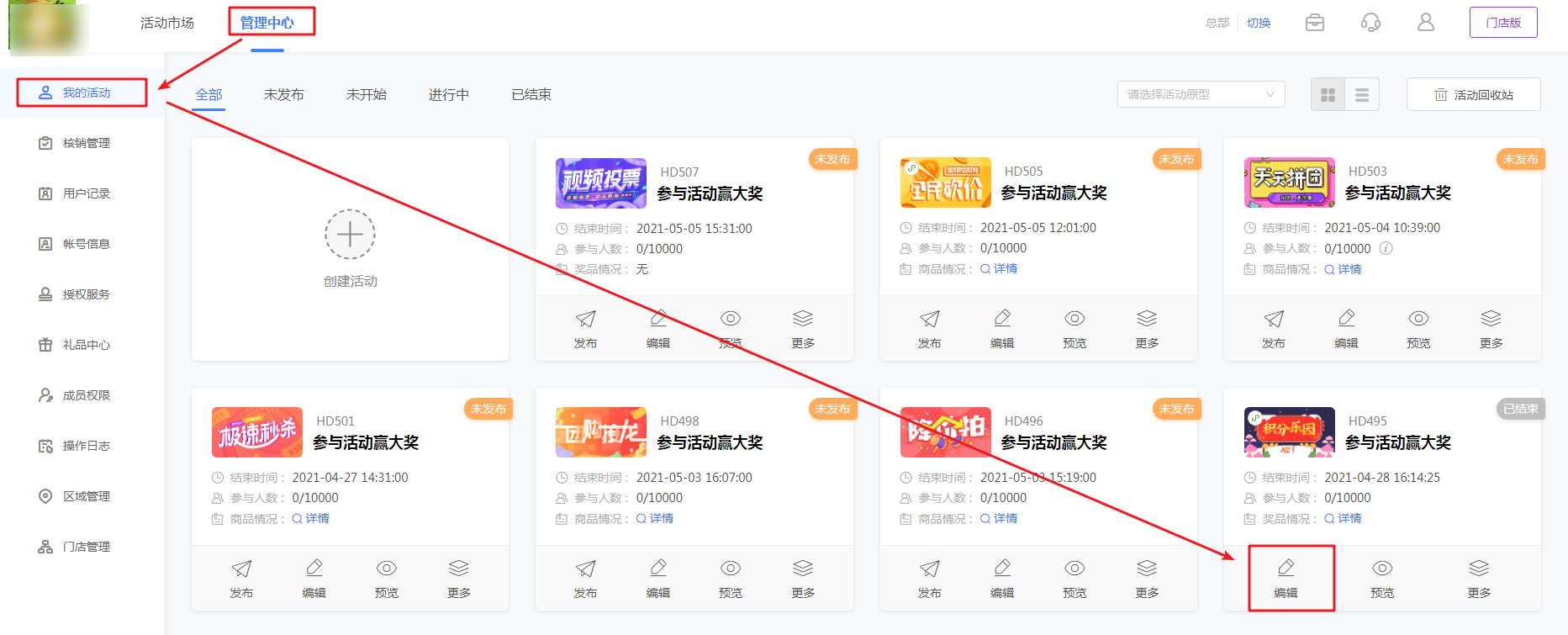Screen dimensions: 1568x635
Task: Open 详情 link of HD501
Action: (x=310, y=519)
